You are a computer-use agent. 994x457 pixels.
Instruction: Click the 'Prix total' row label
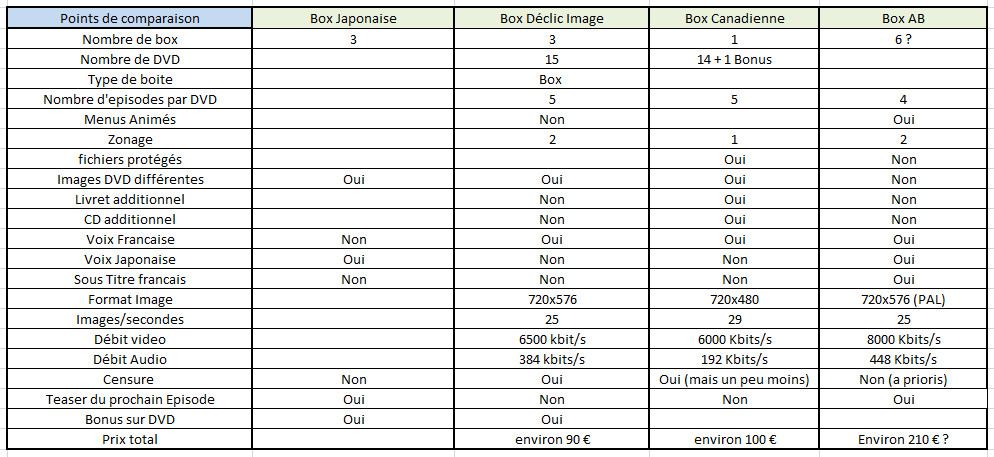pyautogui.click(x=130, y=439)
